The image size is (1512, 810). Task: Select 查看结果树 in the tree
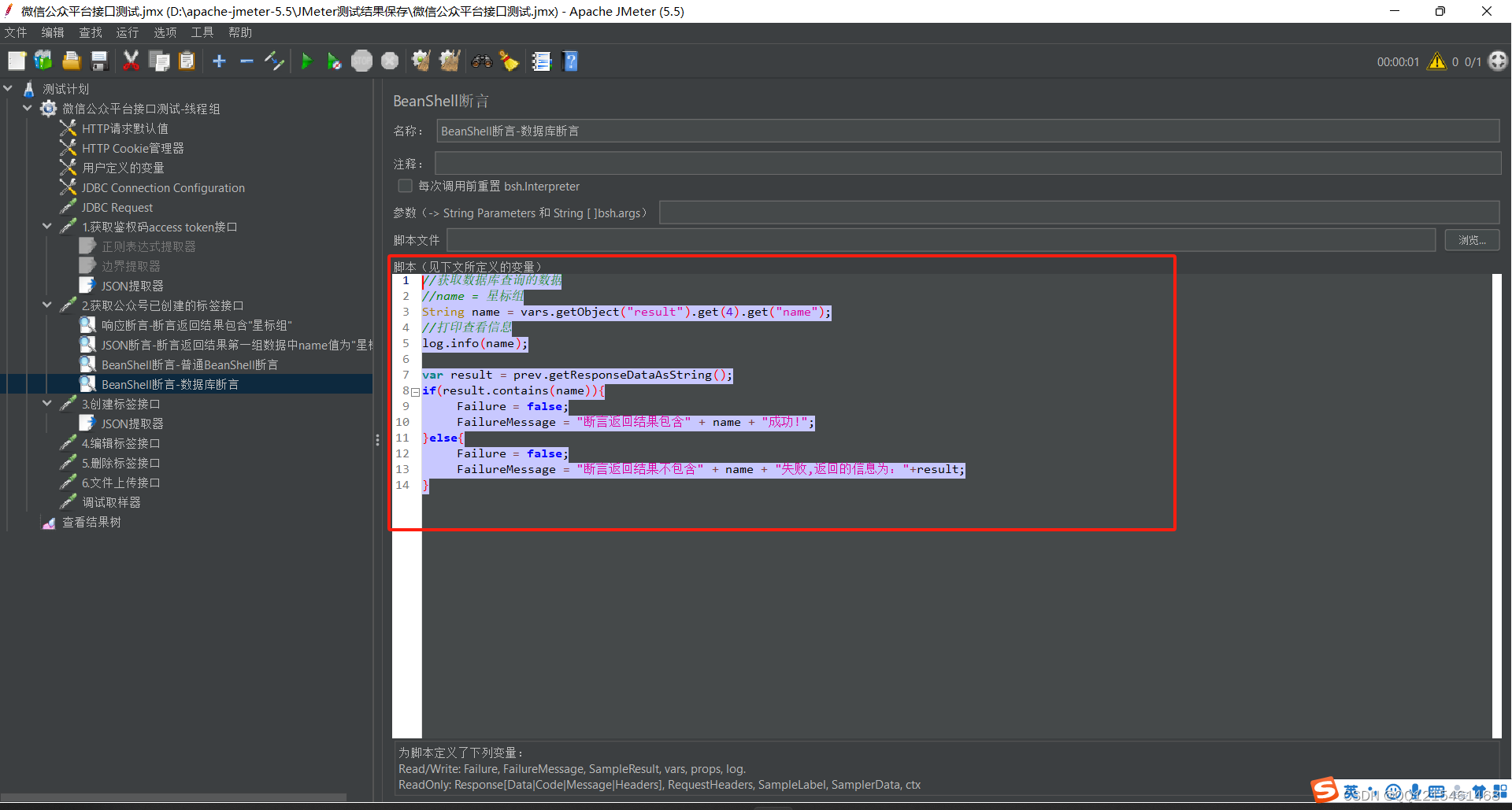coord(91,522)
